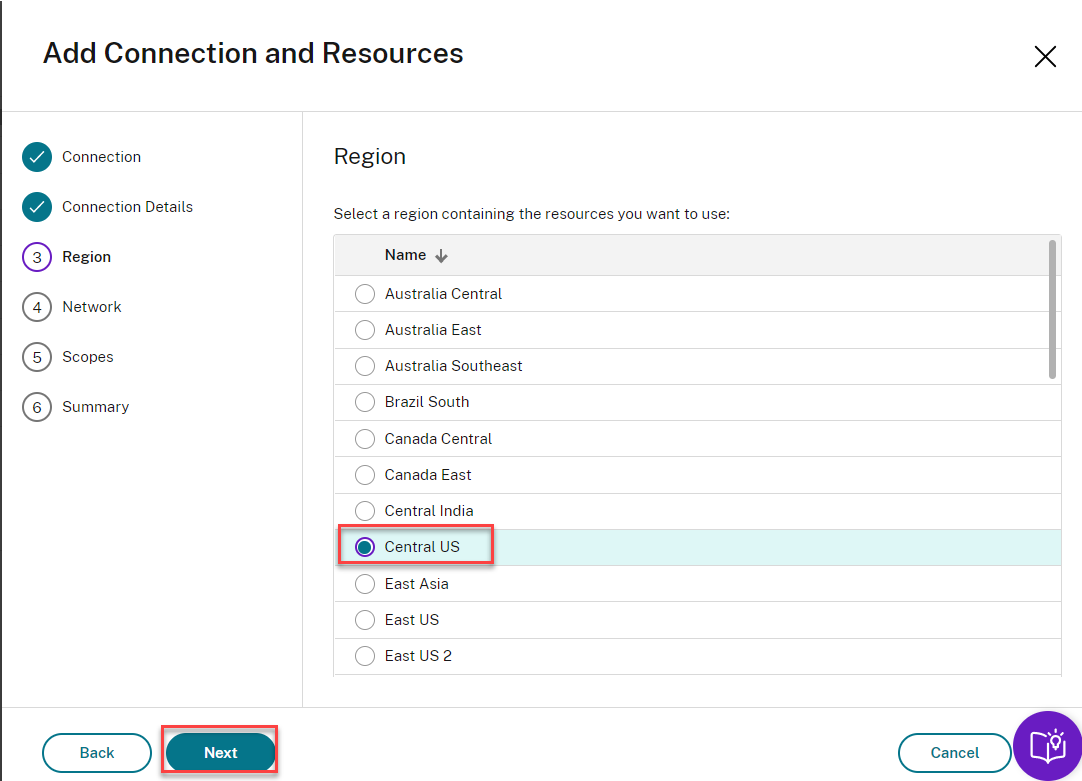This screenshot has height=781, width=1082.
Task: Click the step 4 Network circle icon
Action: [x=37, y=307]
